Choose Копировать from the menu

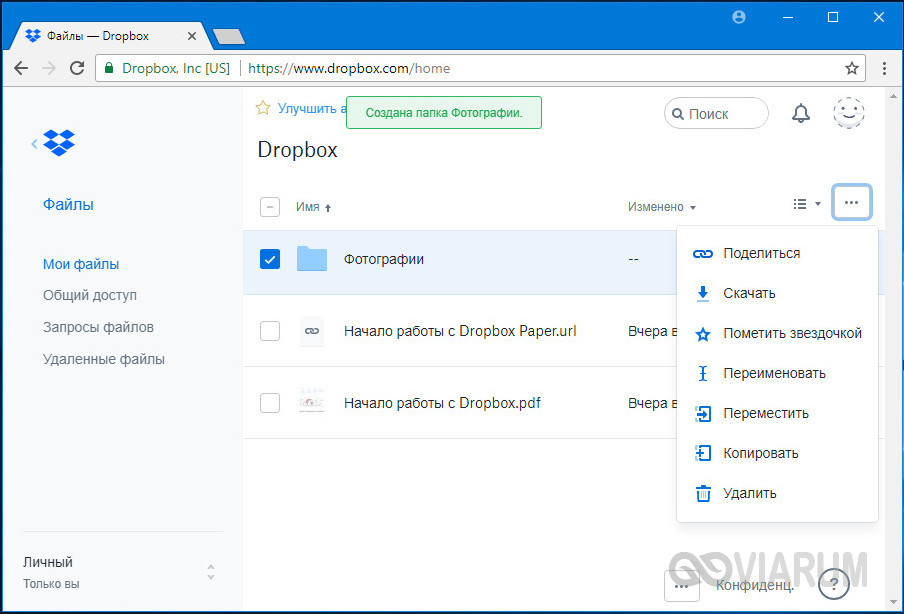(x=777, y=453)
